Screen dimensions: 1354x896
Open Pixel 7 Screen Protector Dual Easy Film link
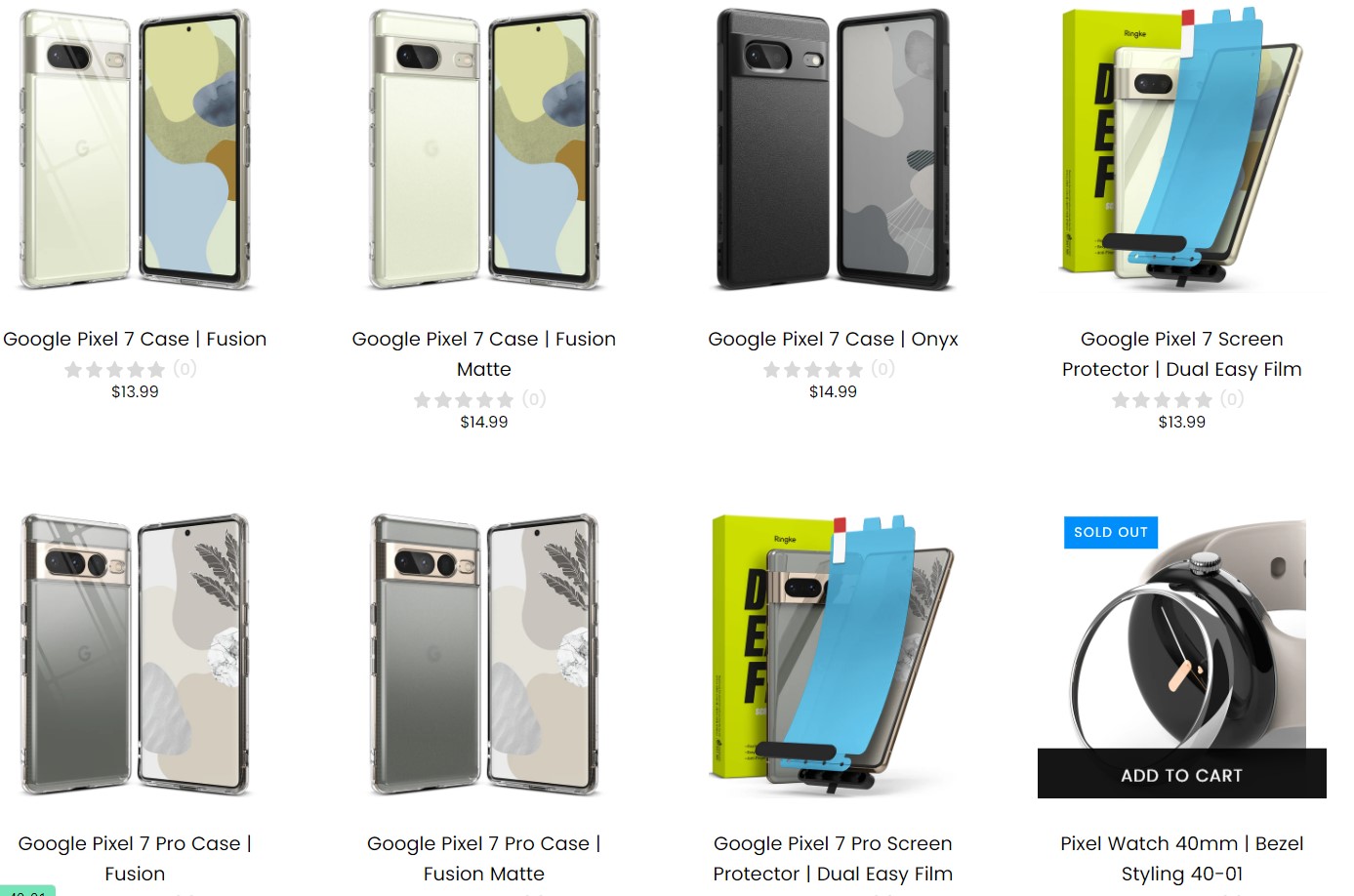tap(1181, 353)
